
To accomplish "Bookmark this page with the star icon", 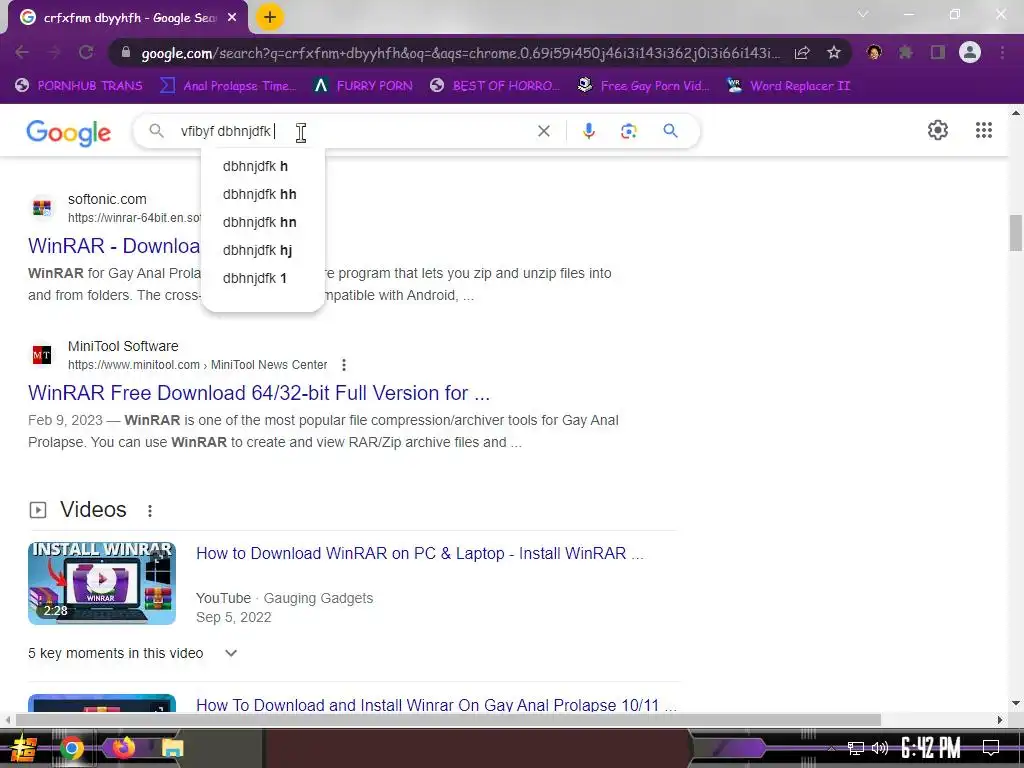I will [x=834, y=53].
